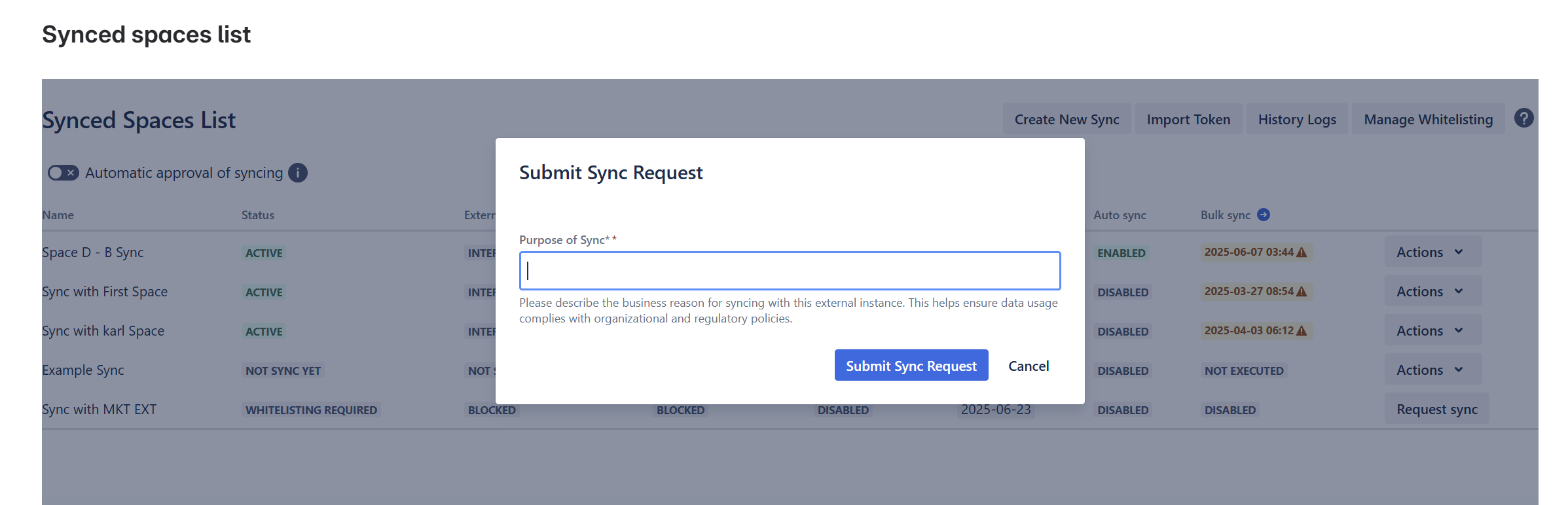Click Create New Sync button
Image resolution: width=1568 pixels, height=505 pixels.
click(x=1067, y=120)
